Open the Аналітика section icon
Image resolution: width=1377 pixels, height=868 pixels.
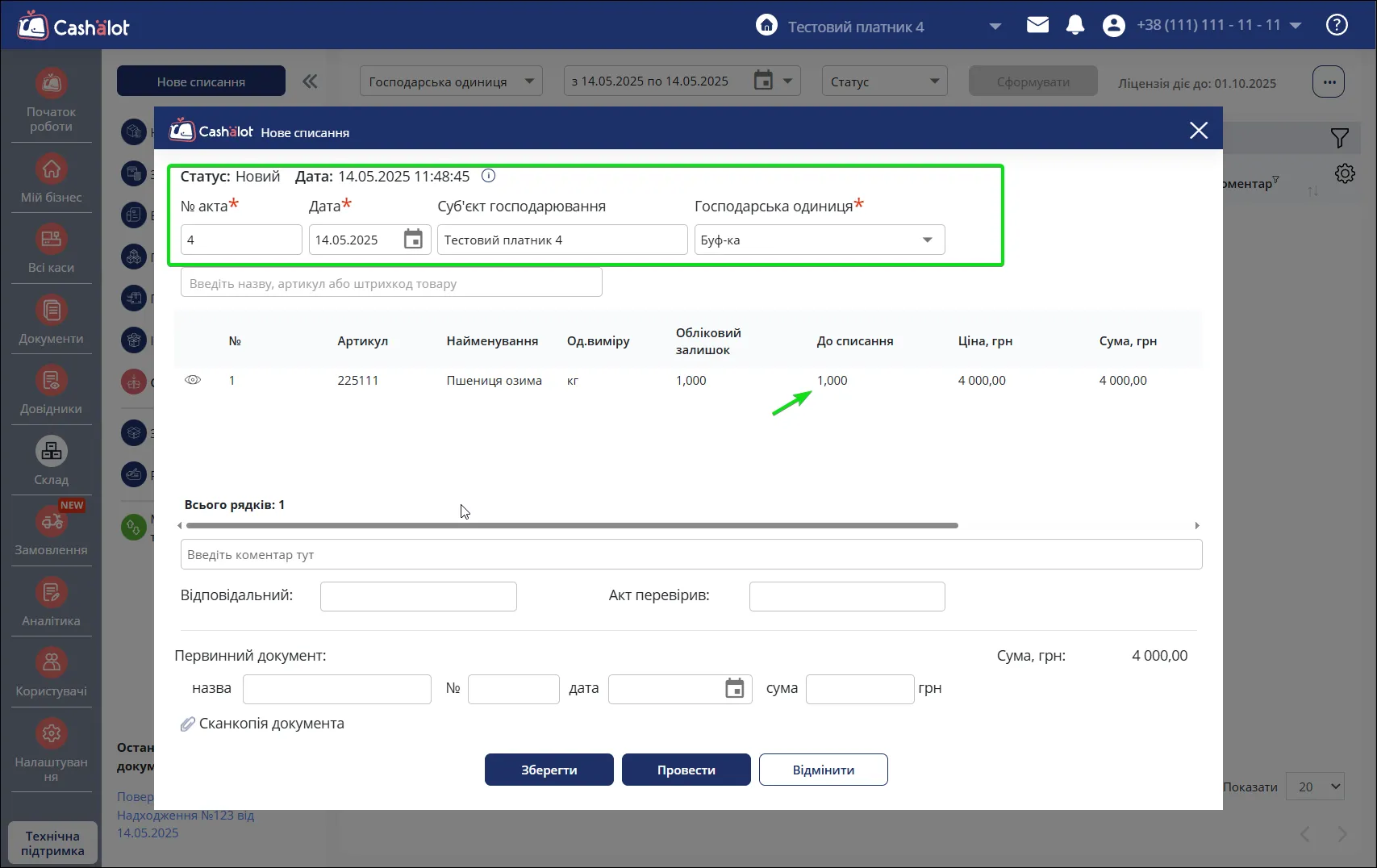52,593
